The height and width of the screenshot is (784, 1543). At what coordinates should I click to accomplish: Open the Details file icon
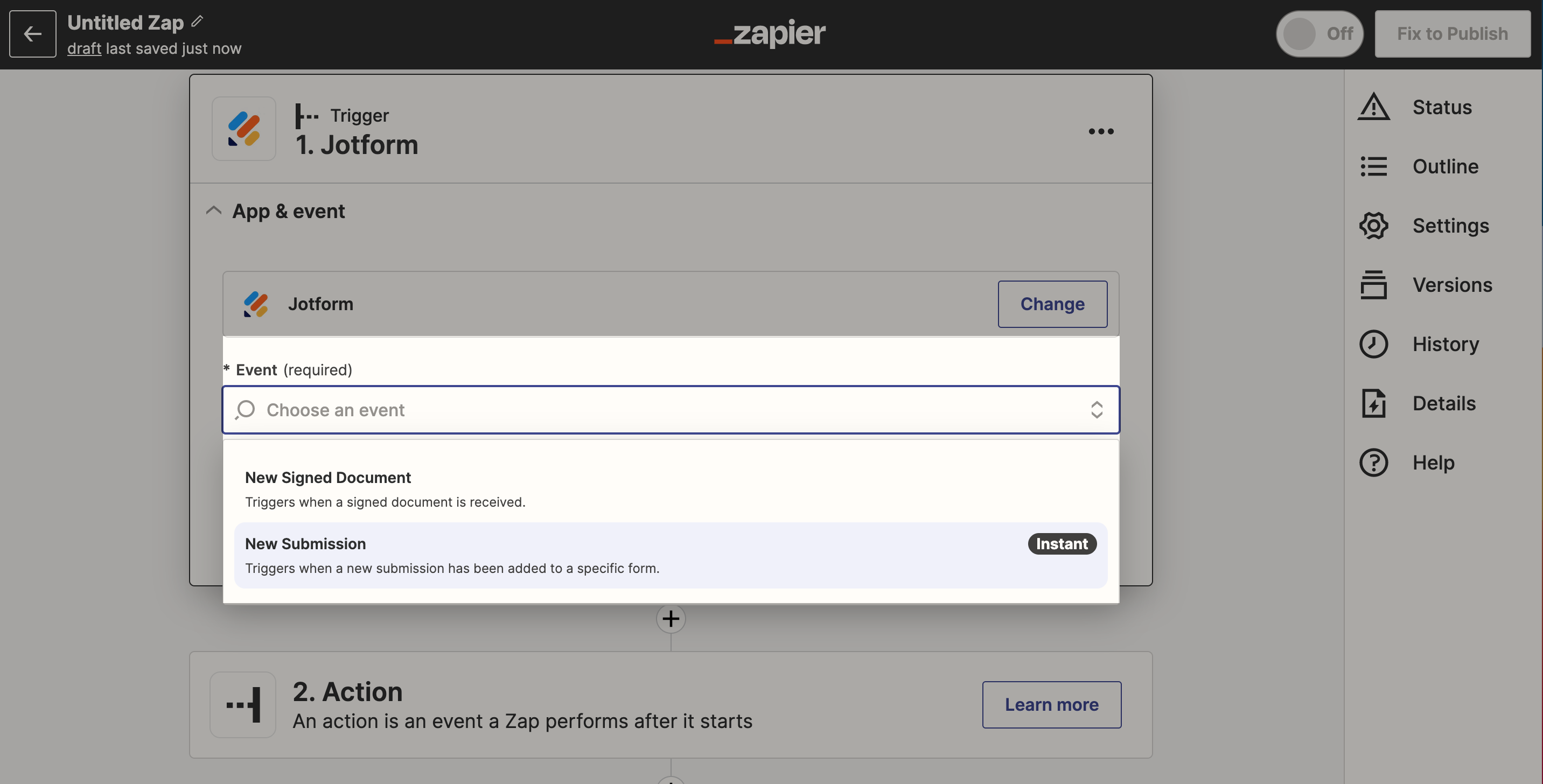[x=1373, y=403]
